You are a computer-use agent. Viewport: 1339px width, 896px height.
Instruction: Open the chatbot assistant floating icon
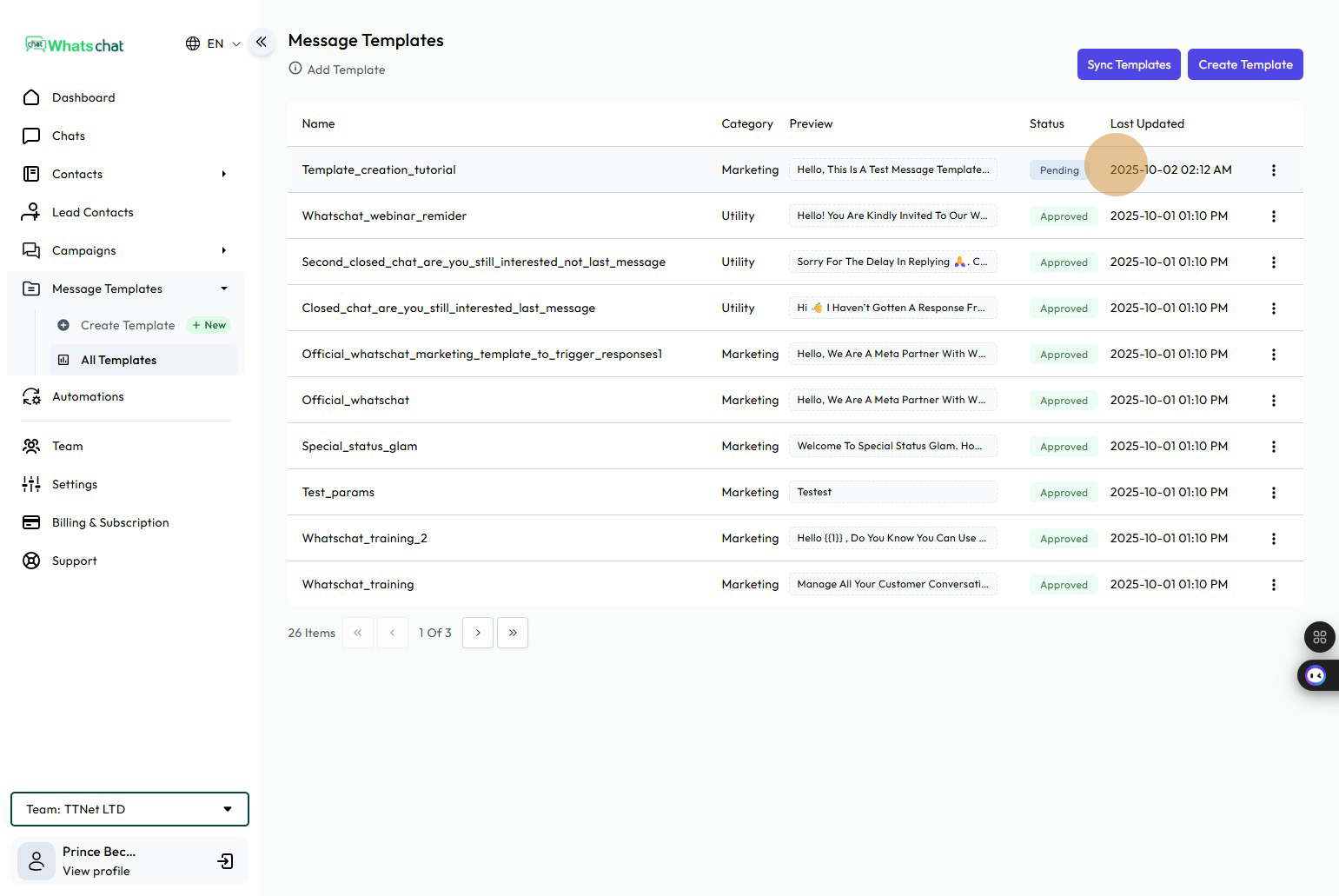(x=1316, y=676)
